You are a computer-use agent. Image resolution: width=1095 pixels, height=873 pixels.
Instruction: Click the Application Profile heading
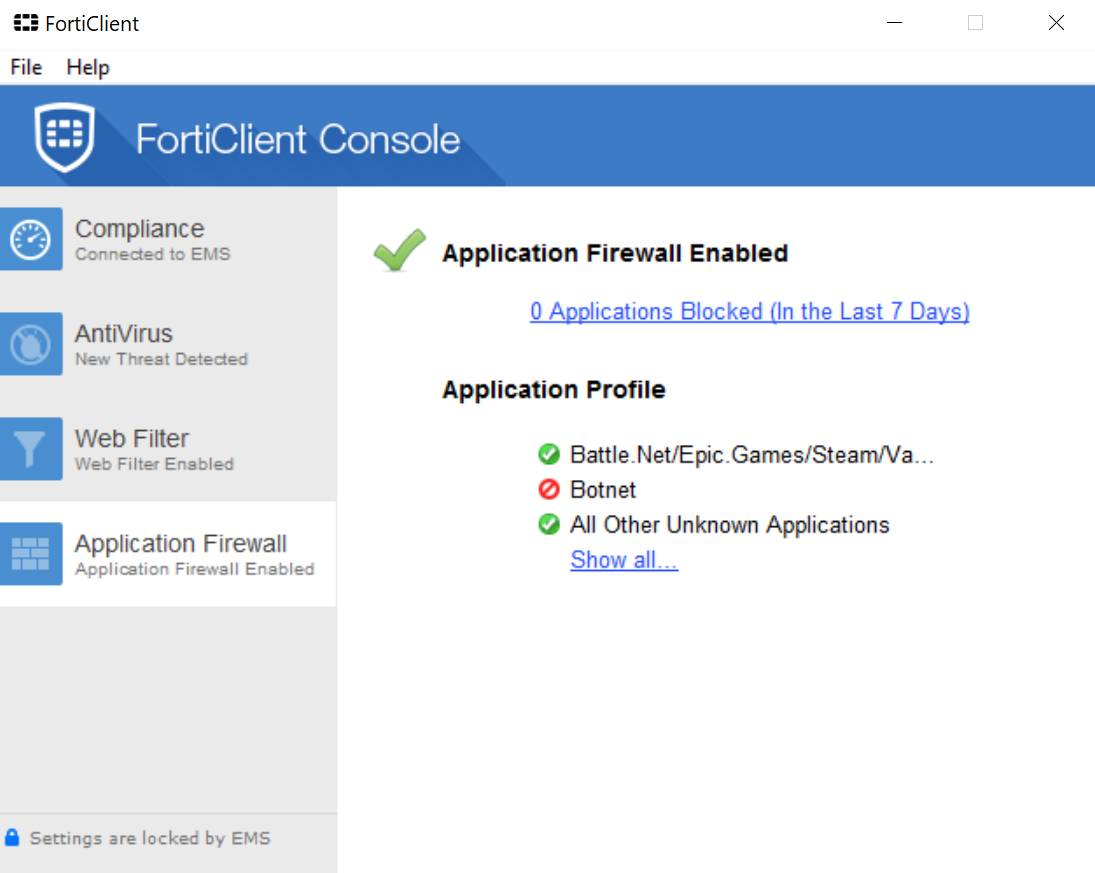click(554, 389)
